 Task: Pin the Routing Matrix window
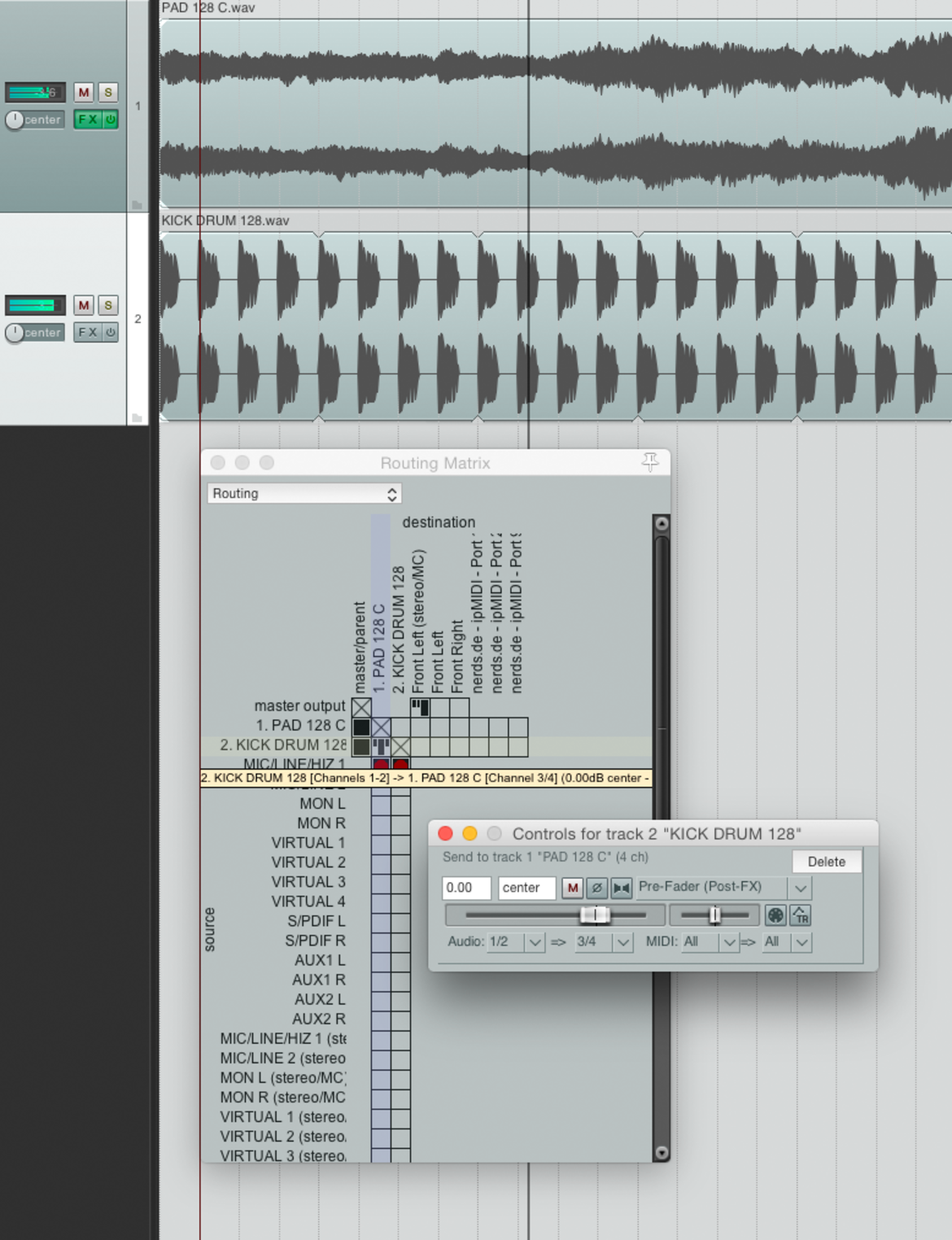(650, 462)
